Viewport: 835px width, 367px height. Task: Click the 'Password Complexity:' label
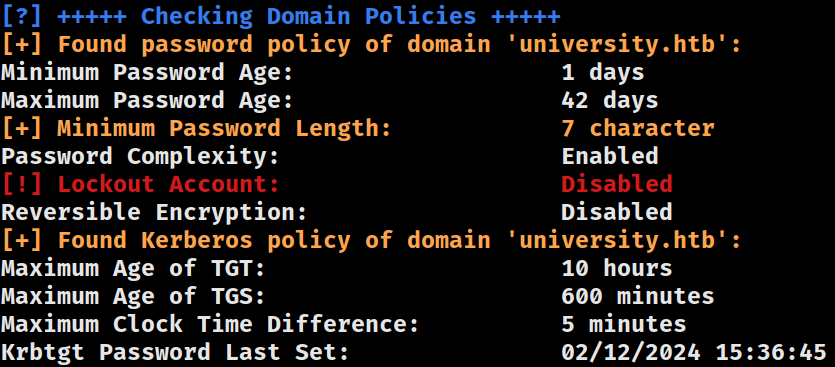click(x=141, y=156)
